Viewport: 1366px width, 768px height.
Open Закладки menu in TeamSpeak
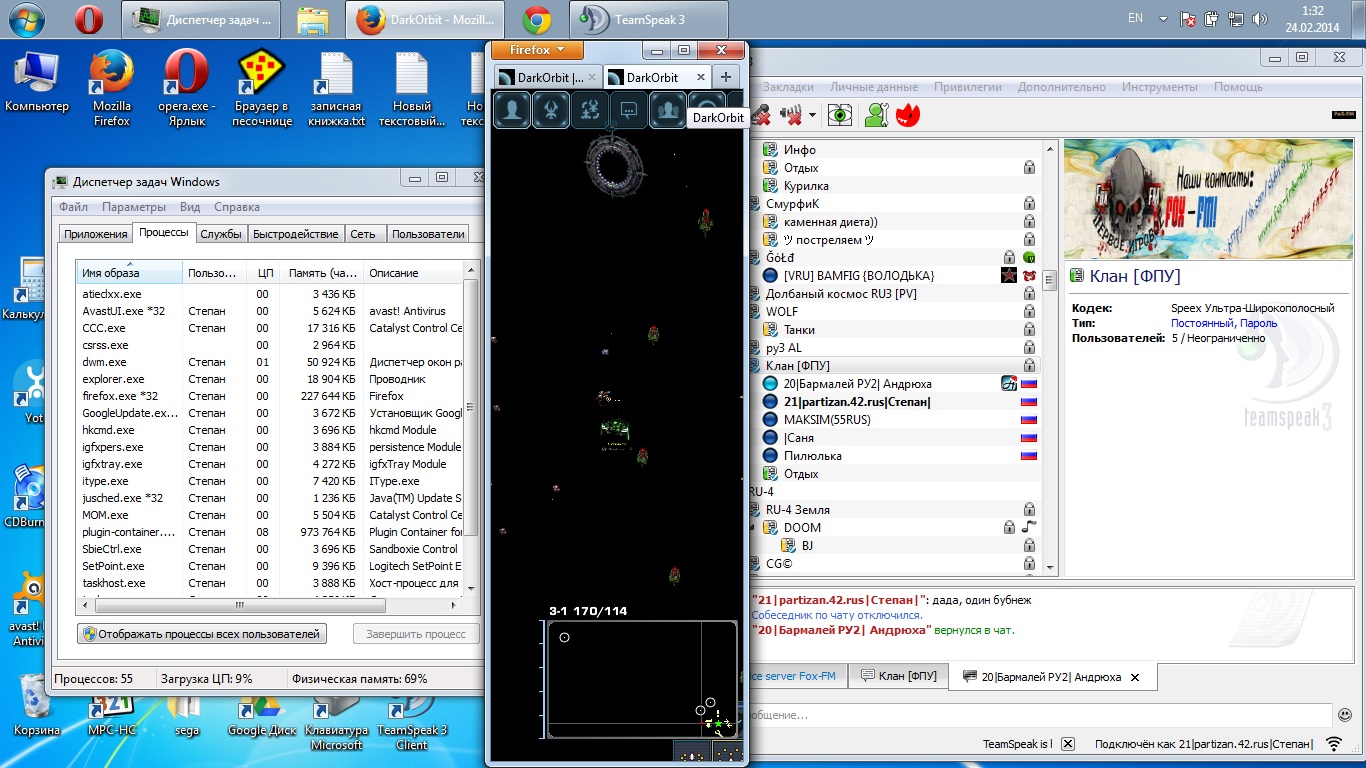(788, 87)
